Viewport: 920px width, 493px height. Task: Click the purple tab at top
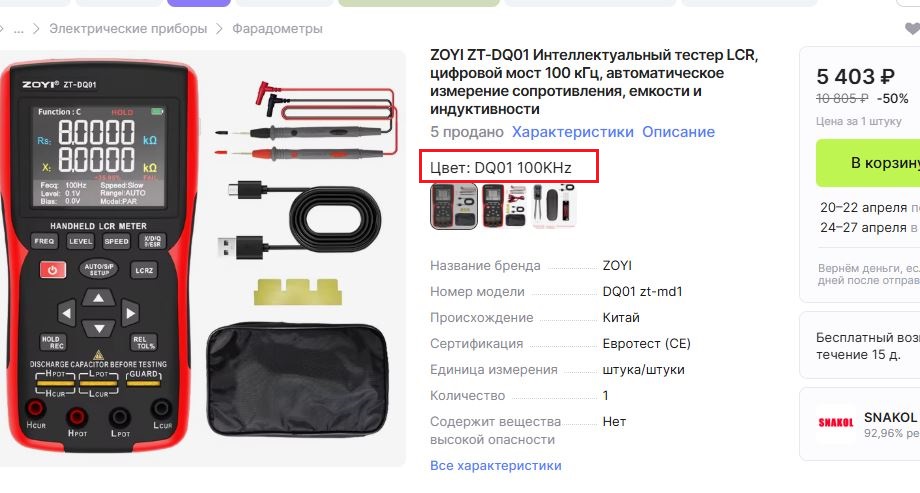[199, 3]
